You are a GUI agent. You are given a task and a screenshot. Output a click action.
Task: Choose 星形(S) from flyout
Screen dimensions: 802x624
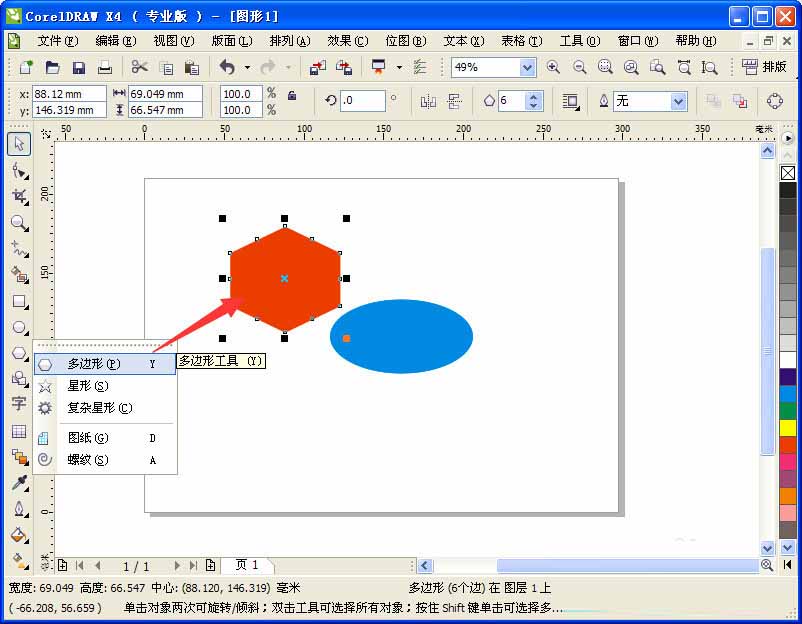105,386
